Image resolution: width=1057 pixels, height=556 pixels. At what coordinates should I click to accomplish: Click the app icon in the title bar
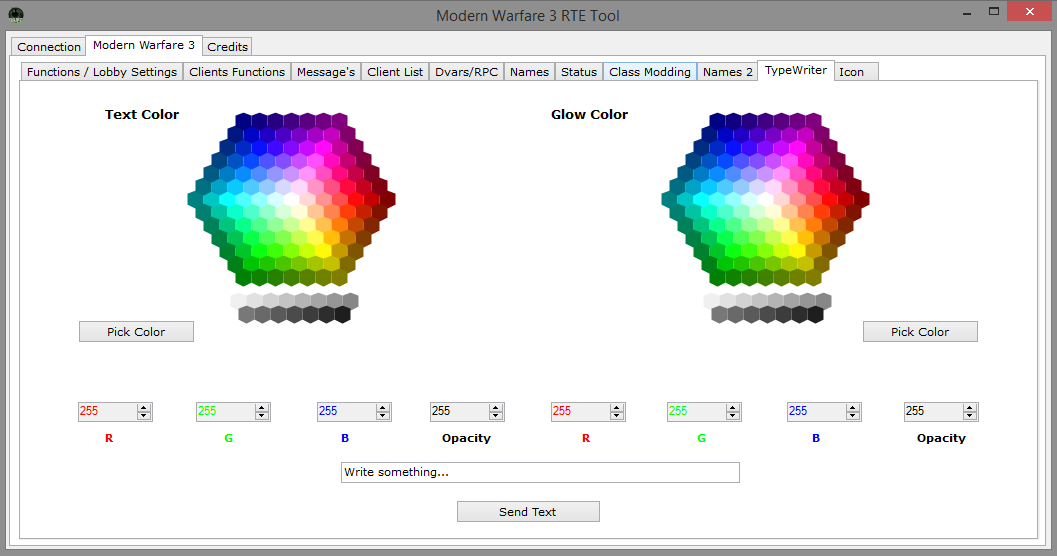click(16, 15)
